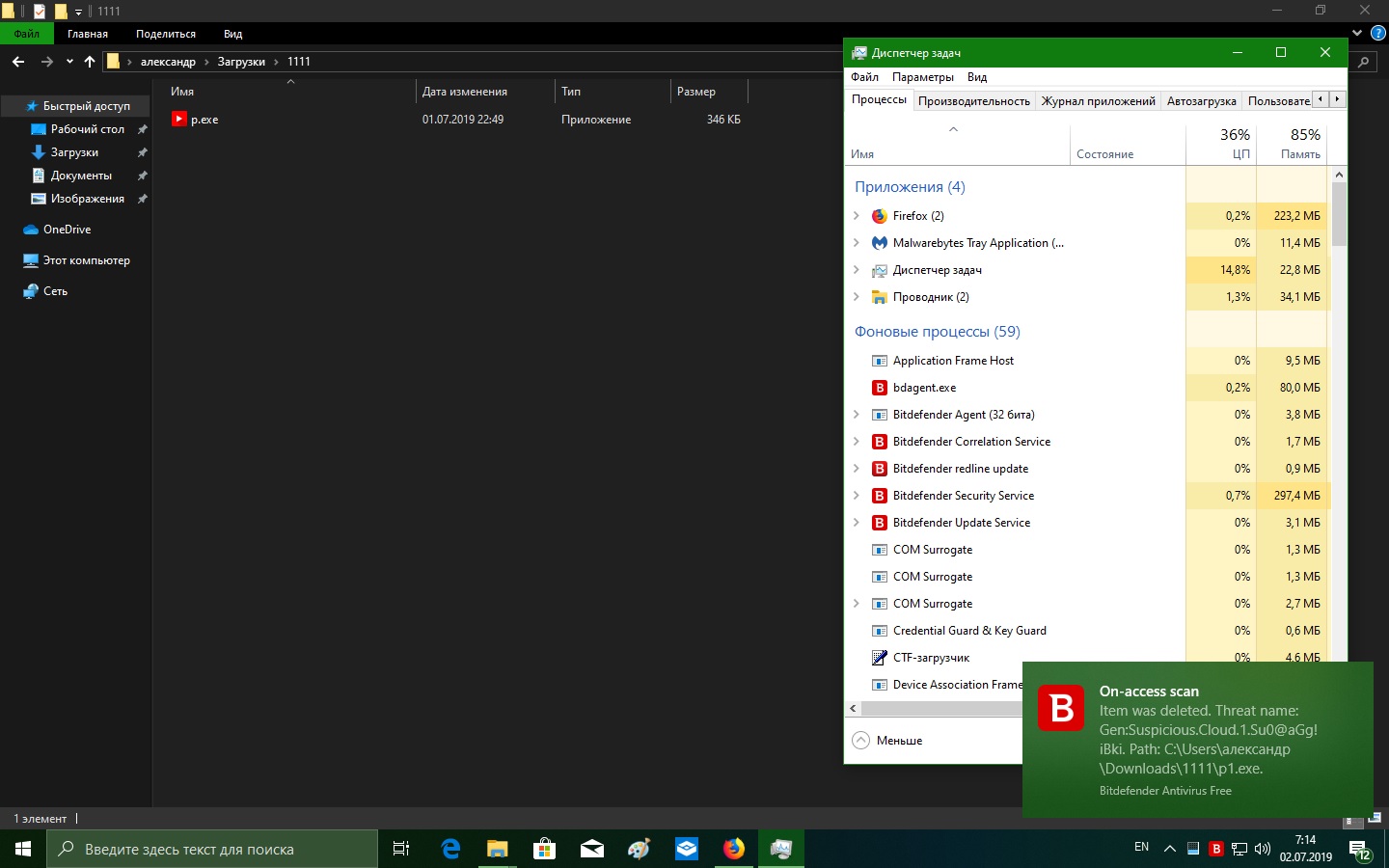Viewport: 1389px width, 868px height.
Task: Click the volume icon in the system tray
Action: pyautogui.click(x=1262, y=849)
